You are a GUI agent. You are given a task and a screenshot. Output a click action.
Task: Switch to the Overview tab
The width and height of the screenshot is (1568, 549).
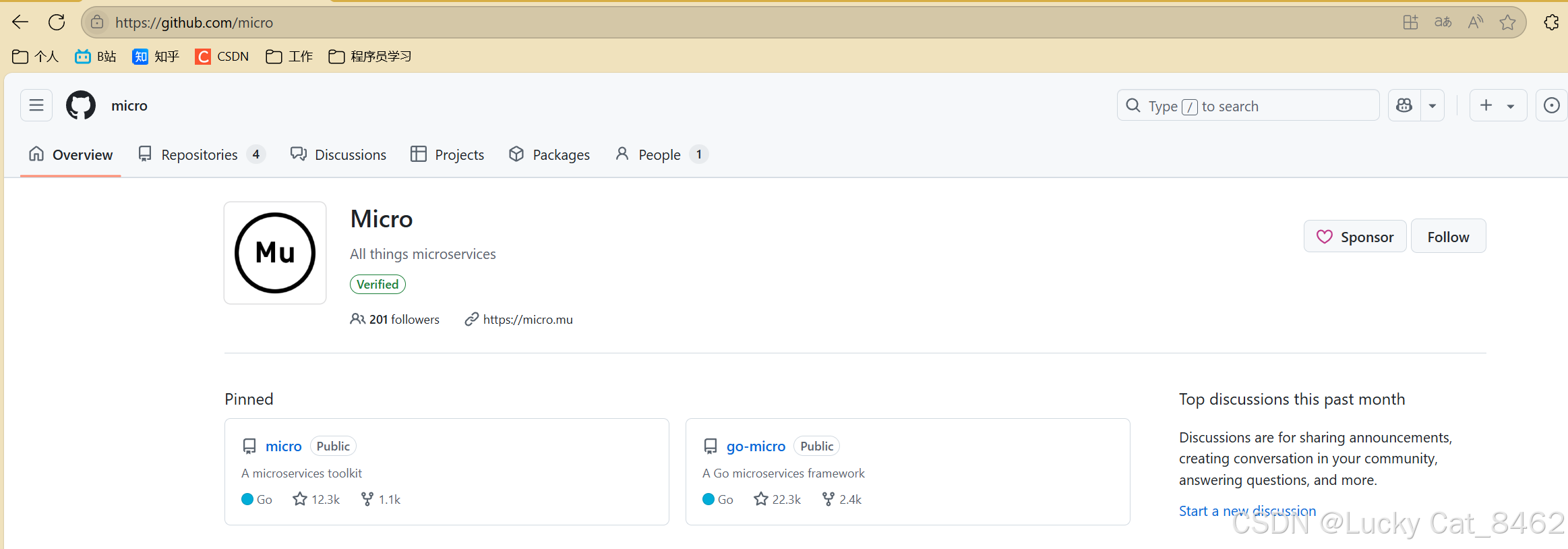pyautogui.click(x=71, y=154)
